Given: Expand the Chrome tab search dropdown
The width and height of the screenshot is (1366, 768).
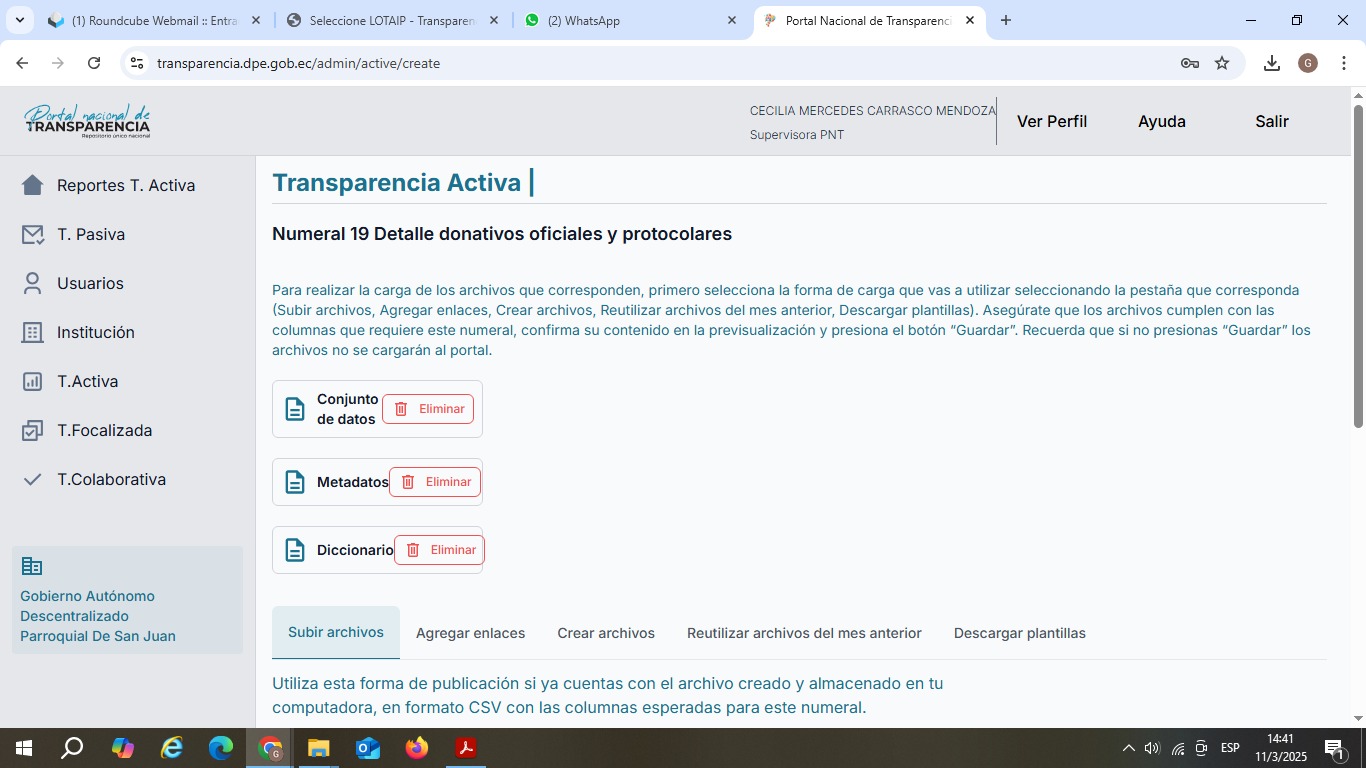Looking at the screenshot, I should [19, 20].
